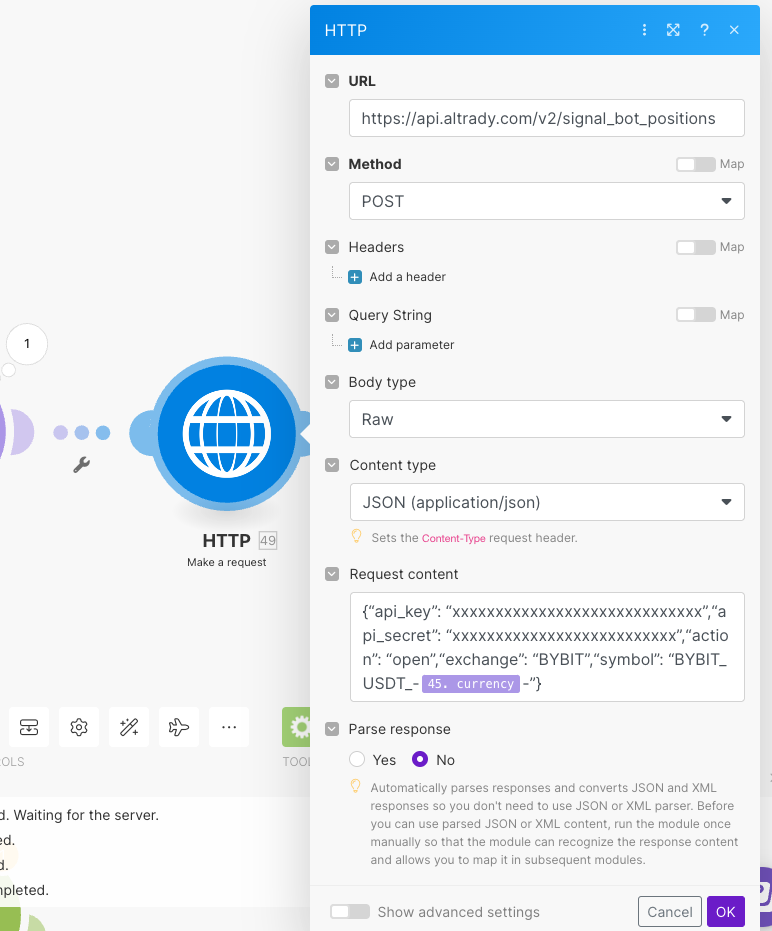Image resolution: width=772 pixels, height=931 pixels.
Task: Click the scenario inputs/outputs icon
Action: point(29,727)
